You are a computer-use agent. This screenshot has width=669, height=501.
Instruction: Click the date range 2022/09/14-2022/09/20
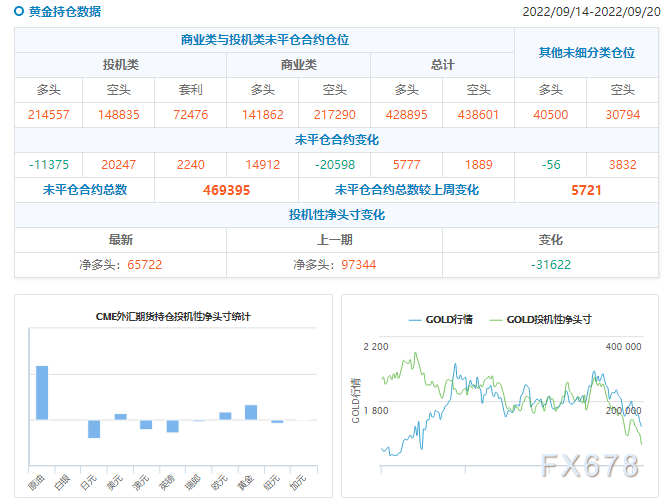pos(591,12)
